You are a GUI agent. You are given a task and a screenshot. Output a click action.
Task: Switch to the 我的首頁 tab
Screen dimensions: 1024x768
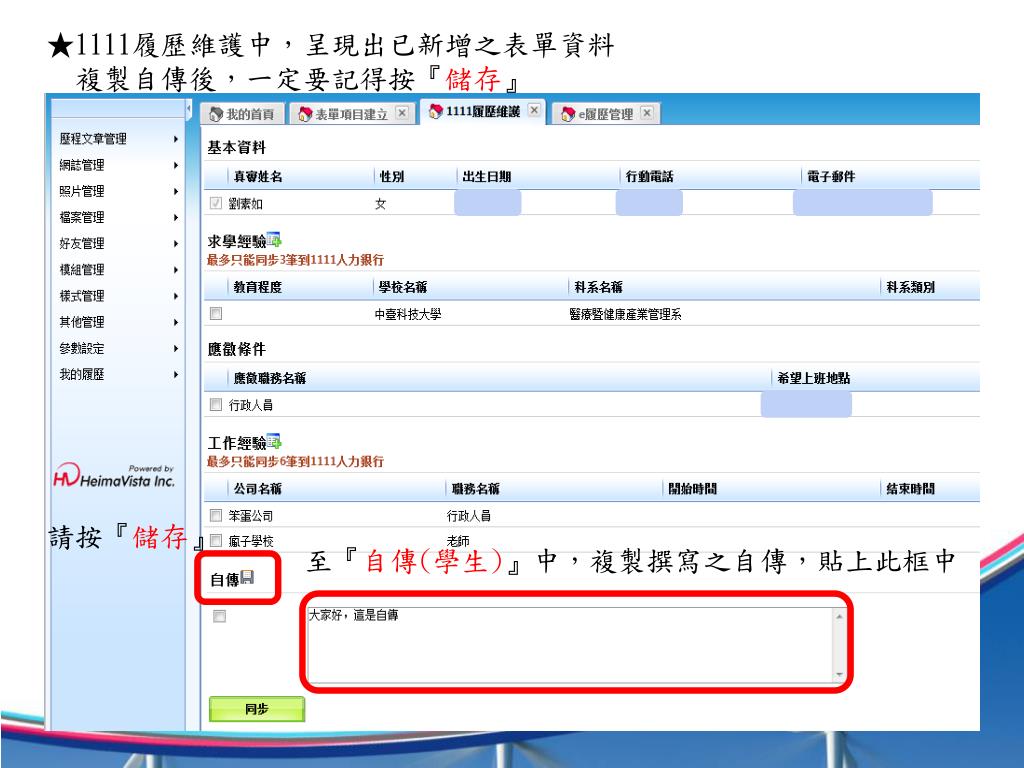tap(242, 114)
